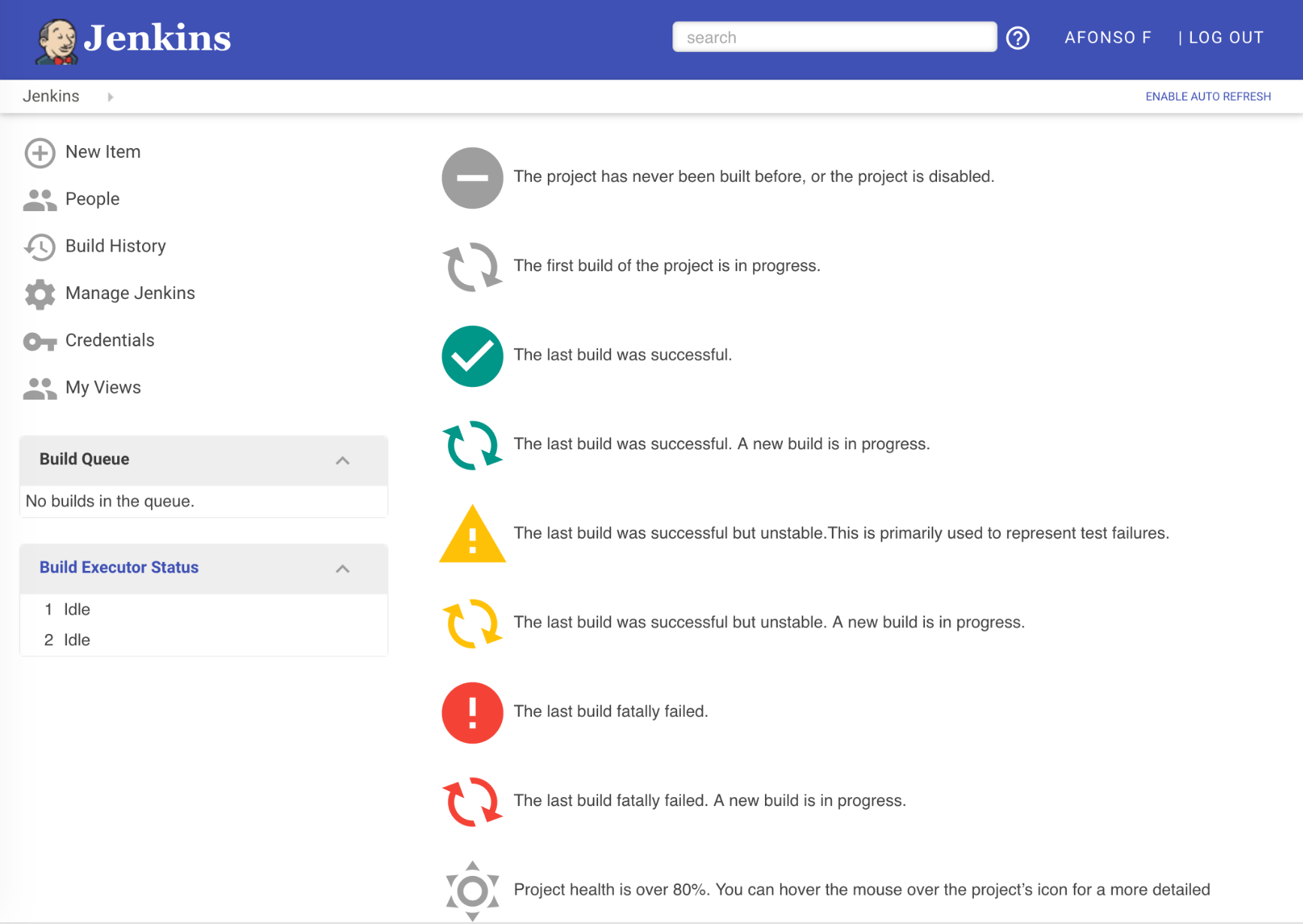This screenshot has height=924, width=1303.
Task: Expand the Jenkins breadcrumb arrow
Action: [110, 97]
